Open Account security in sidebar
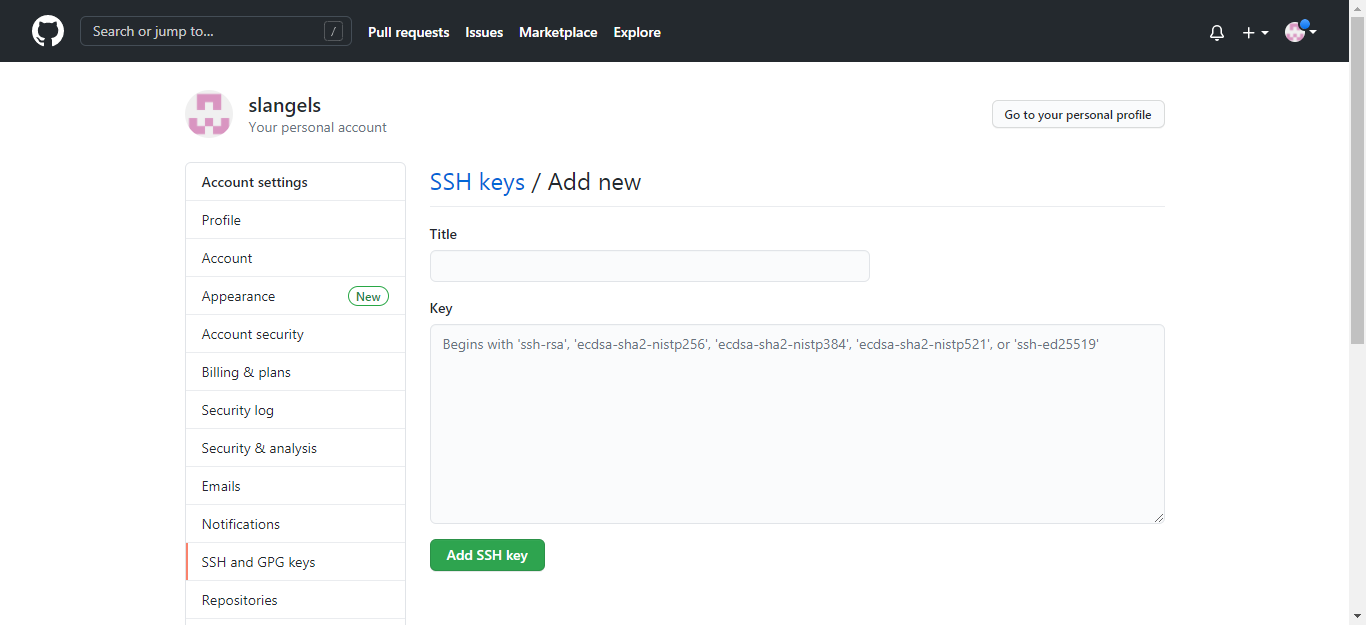This screenshot has width=1366, height=625. coord(295,334)
